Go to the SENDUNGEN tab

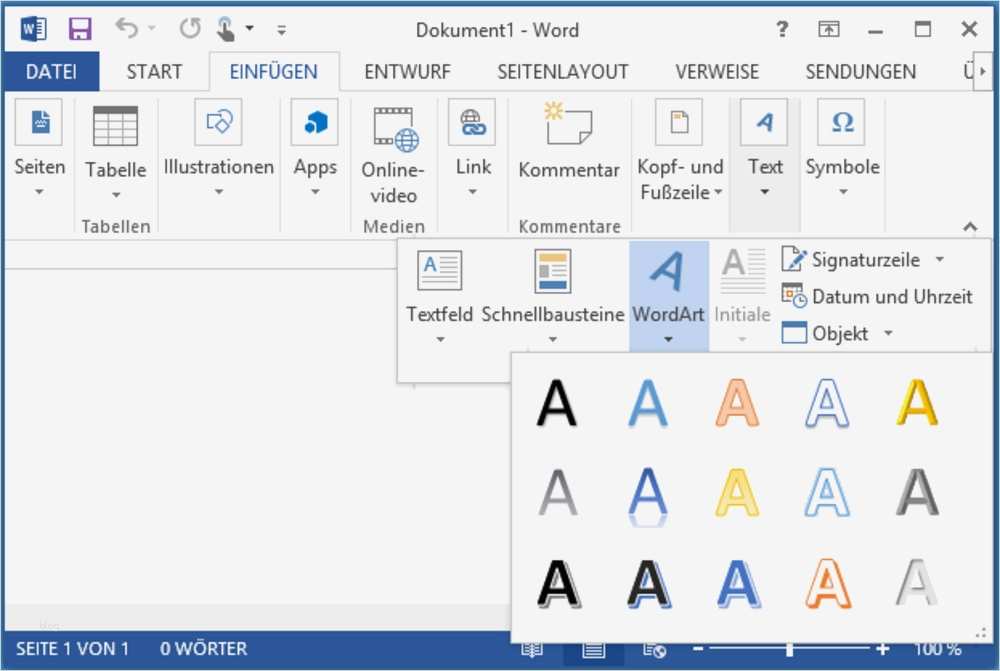pyautogui.click(x=860, y=71)
